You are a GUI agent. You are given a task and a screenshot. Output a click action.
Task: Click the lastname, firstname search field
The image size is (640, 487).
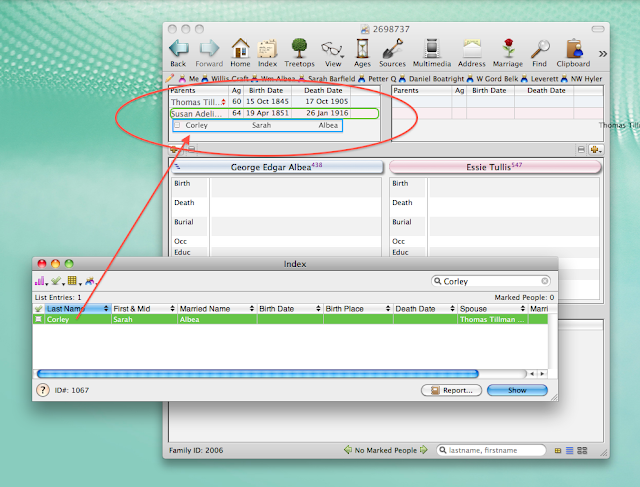click(490, 451)
